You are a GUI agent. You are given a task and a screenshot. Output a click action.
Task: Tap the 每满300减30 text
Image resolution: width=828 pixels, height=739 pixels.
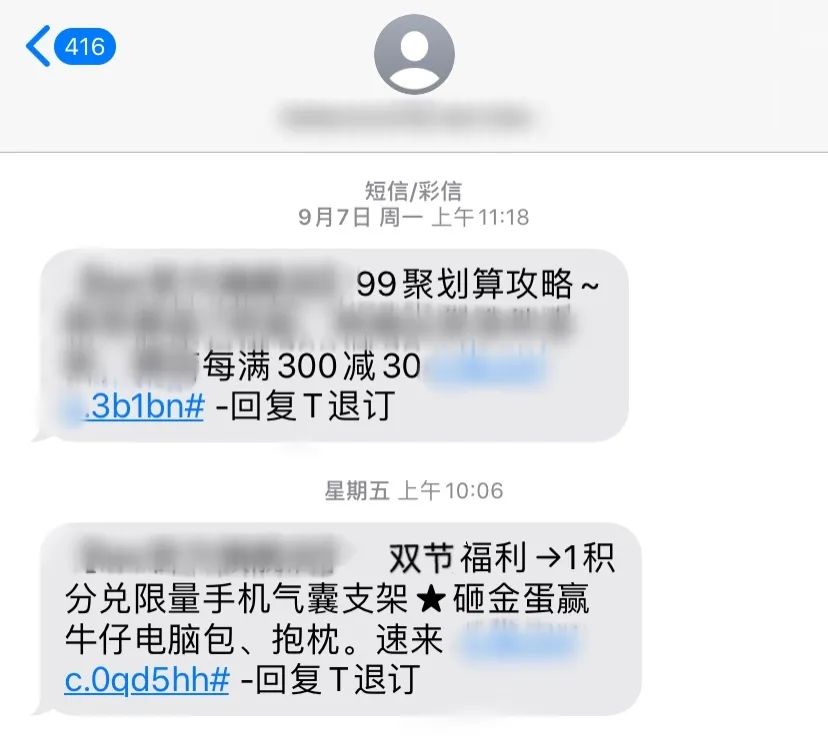(312, 366)
